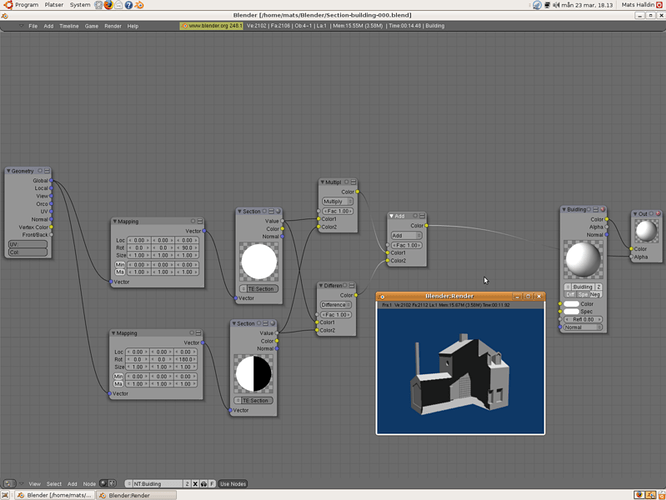Screen dimensions: 666x500
Task: Open the Render menu
Action: coord(113,26)
